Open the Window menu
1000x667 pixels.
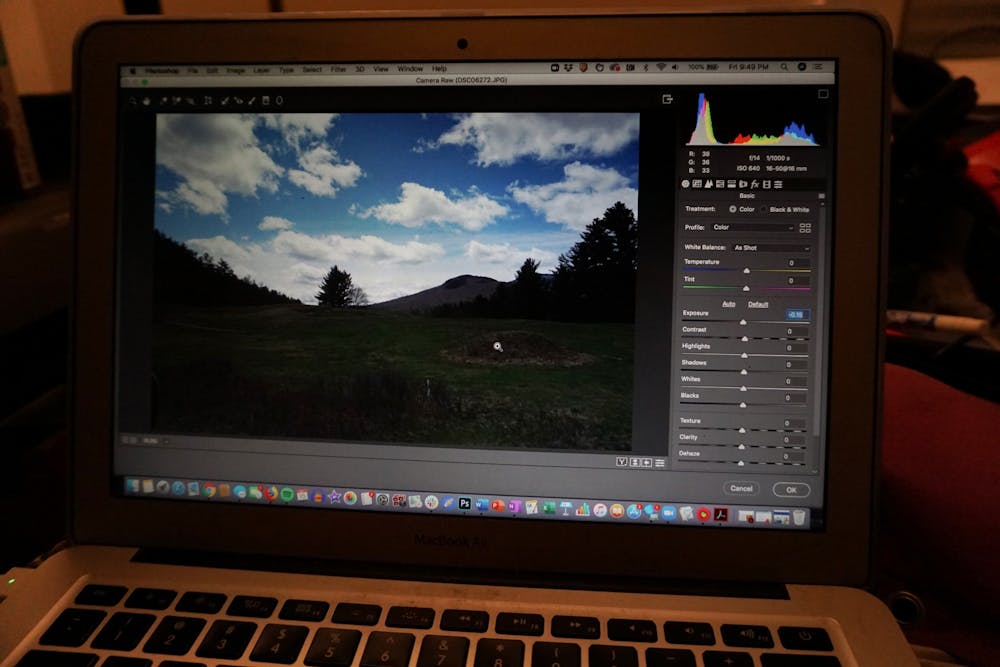coord(410,69)
